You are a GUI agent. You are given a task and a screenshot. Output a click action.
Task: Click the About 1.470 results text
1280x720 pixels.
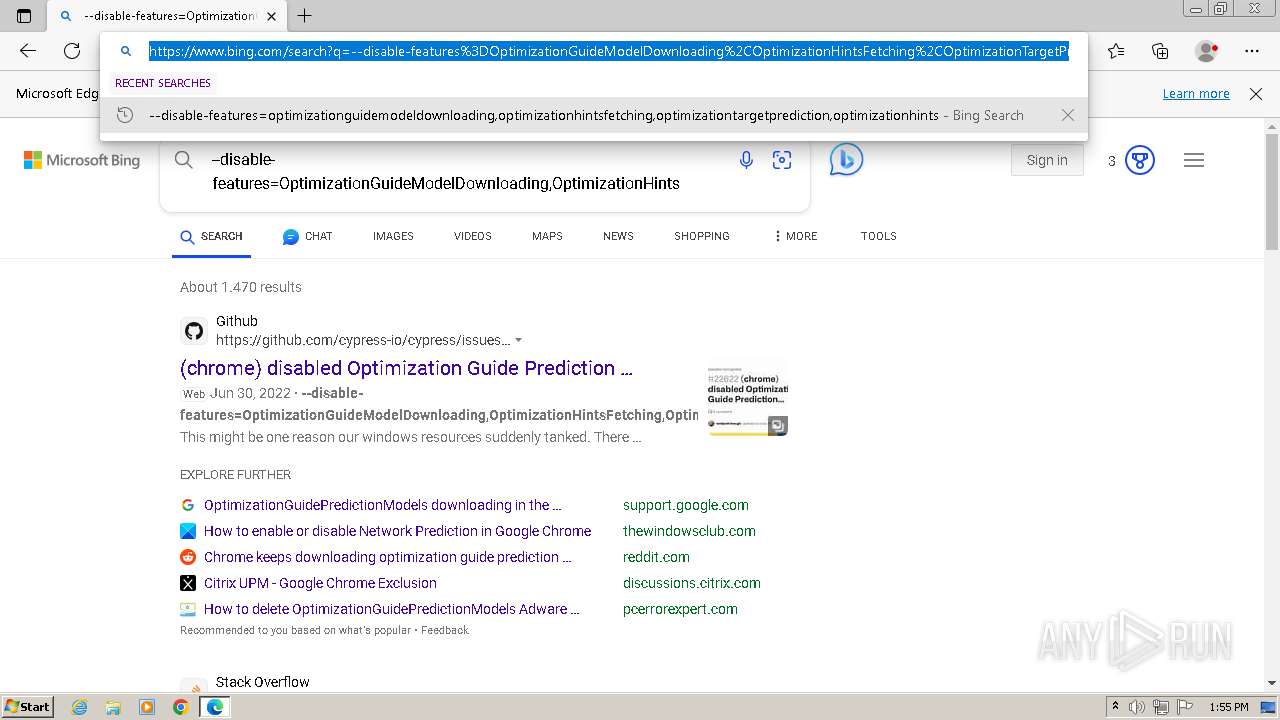tap(241, 287)
